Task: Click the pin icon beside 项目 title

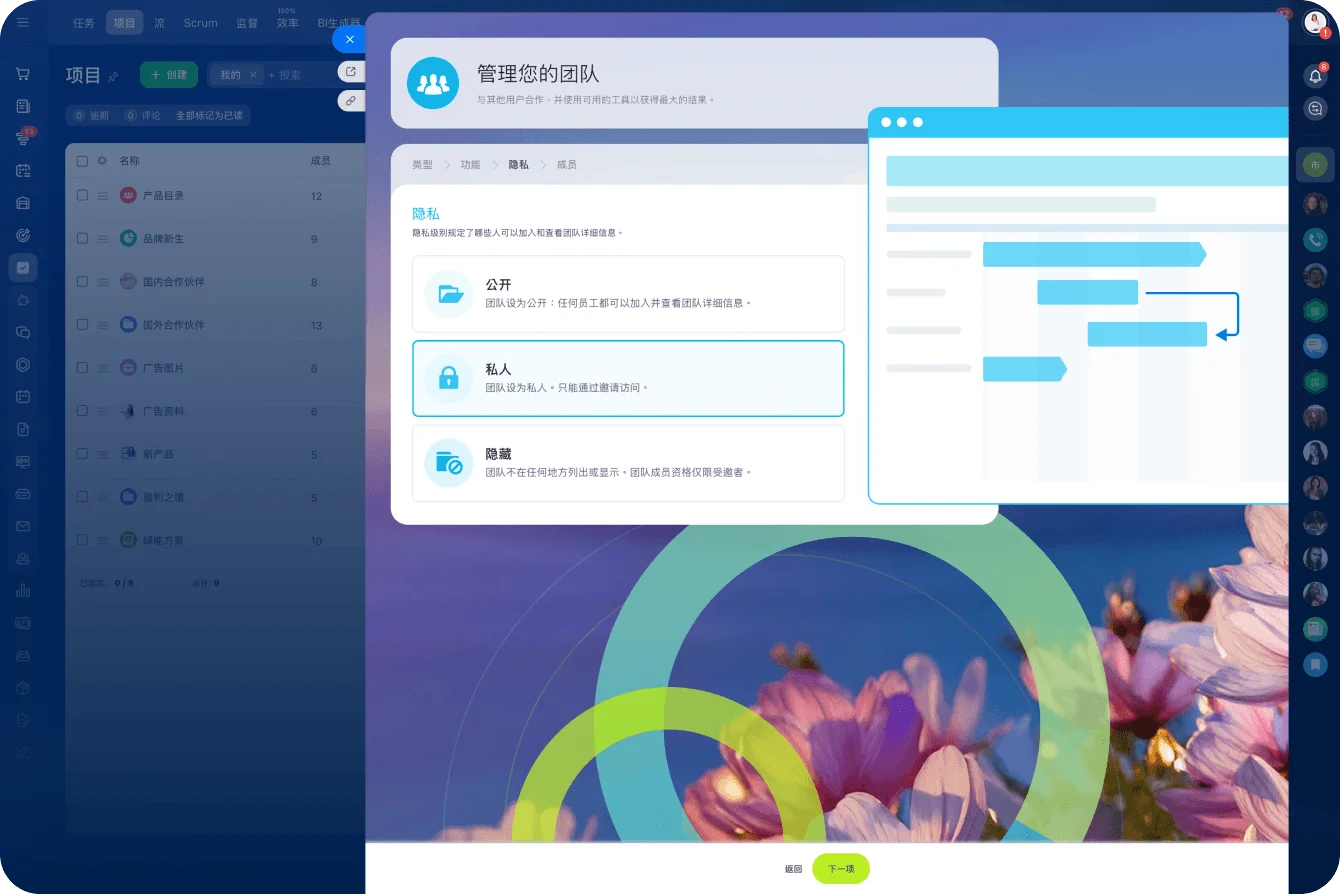Action: [113, 76]
